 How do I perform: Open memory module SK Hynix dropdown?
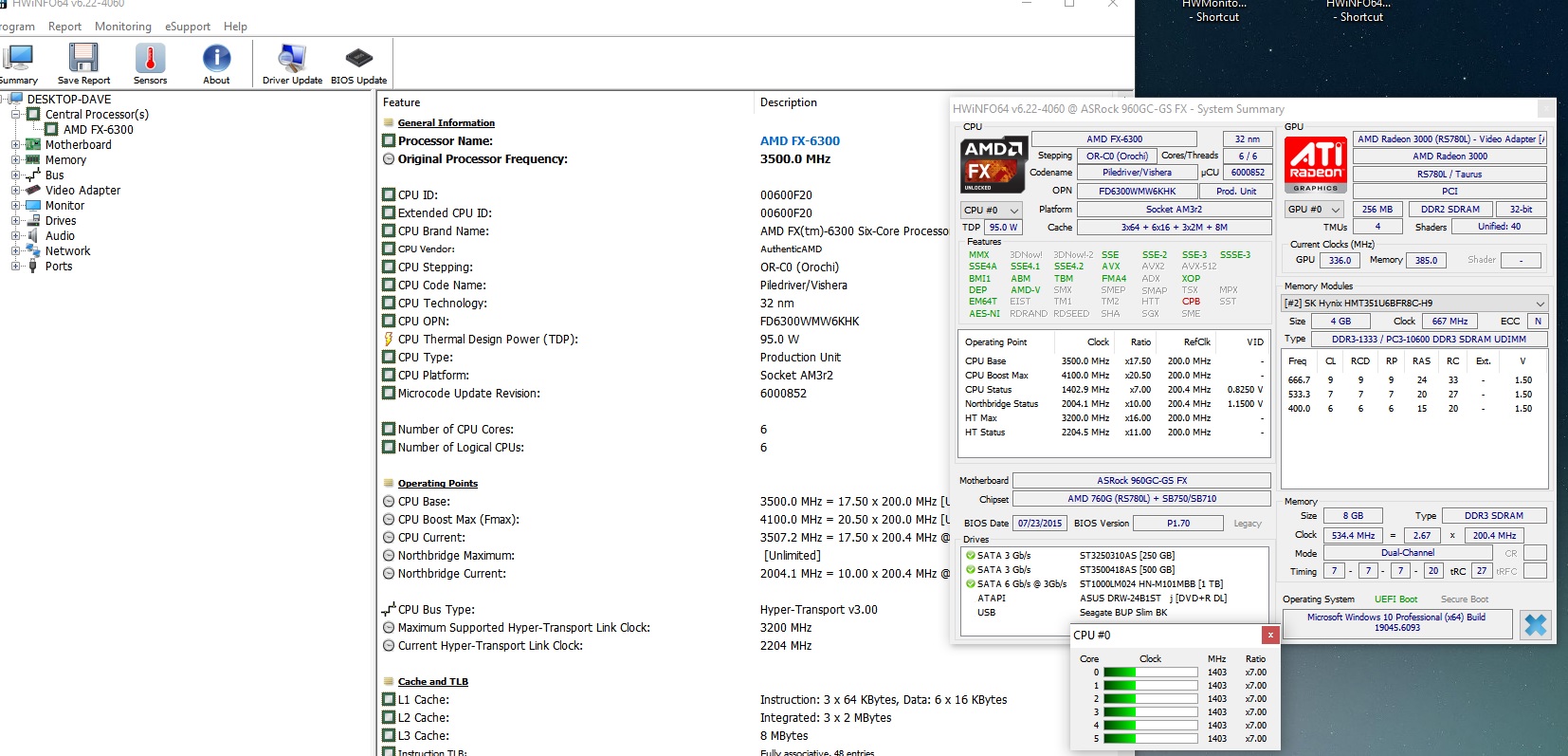pos(1414,303)
